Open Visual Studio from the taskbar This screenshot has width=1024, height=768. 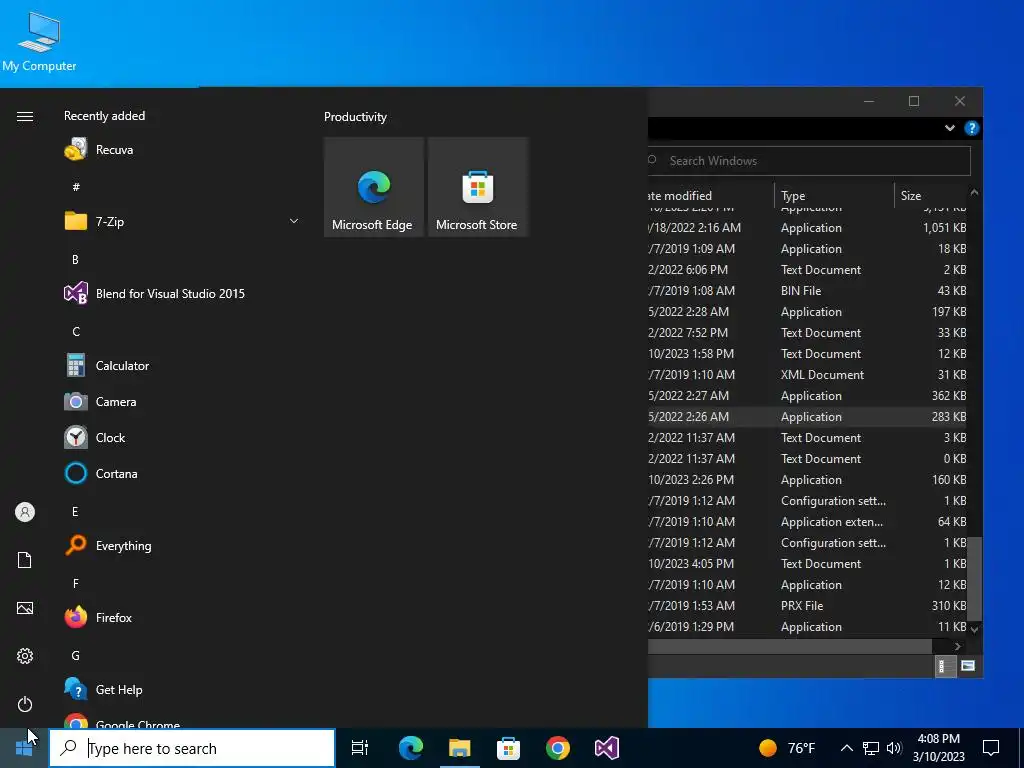click(x=607, y=748)
